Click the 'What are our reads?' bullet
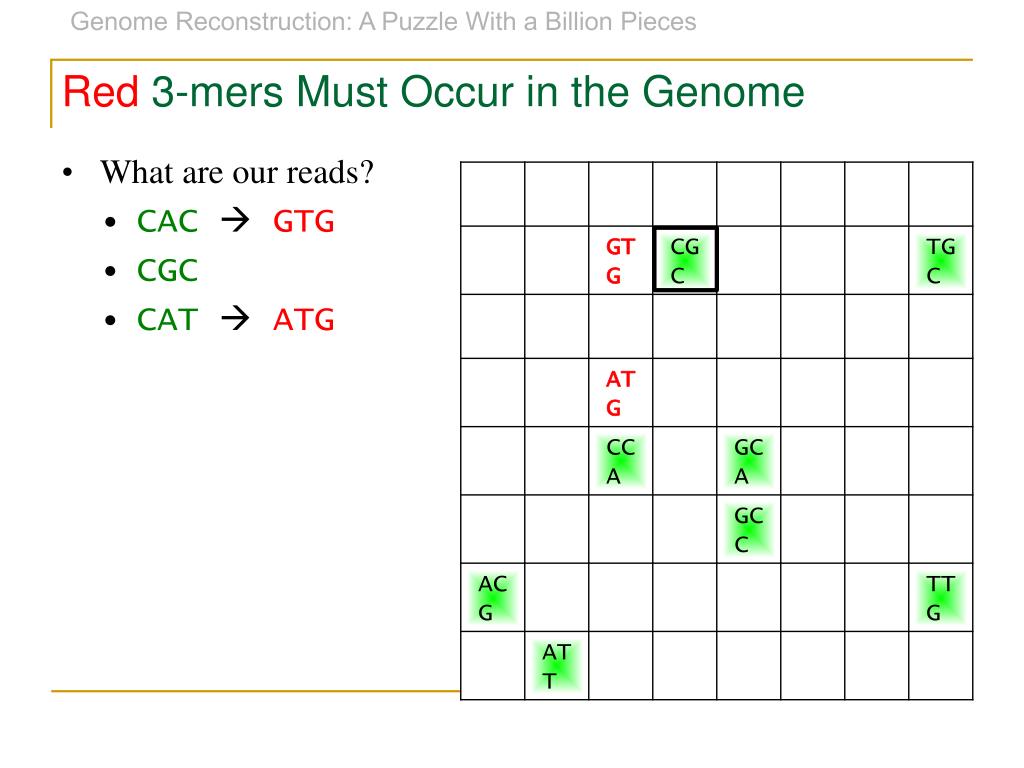The image size is (1024, 768). [236, 172]
